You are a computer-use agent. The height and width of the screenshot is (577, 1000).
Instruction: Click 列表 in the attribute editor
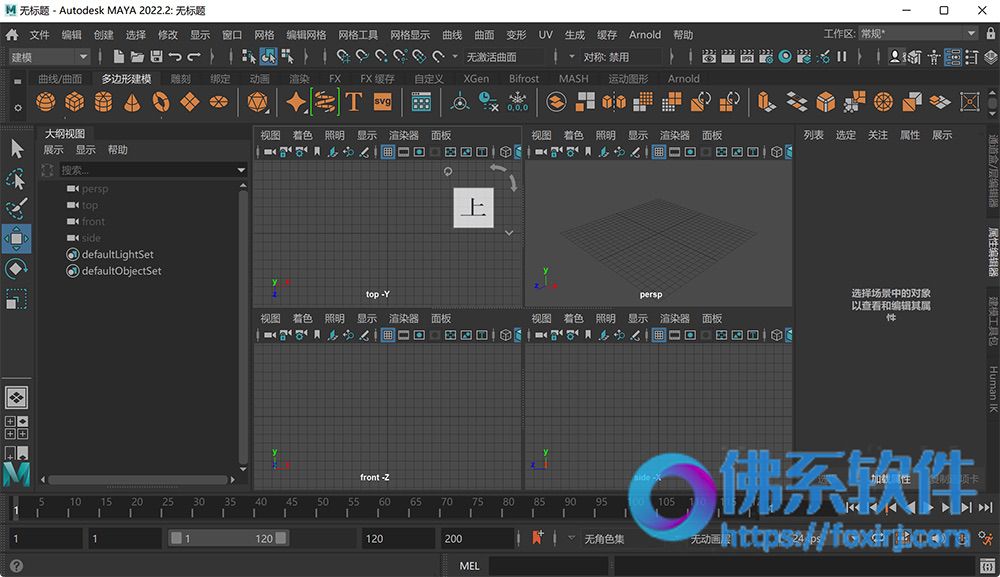[x=813, y=135]
